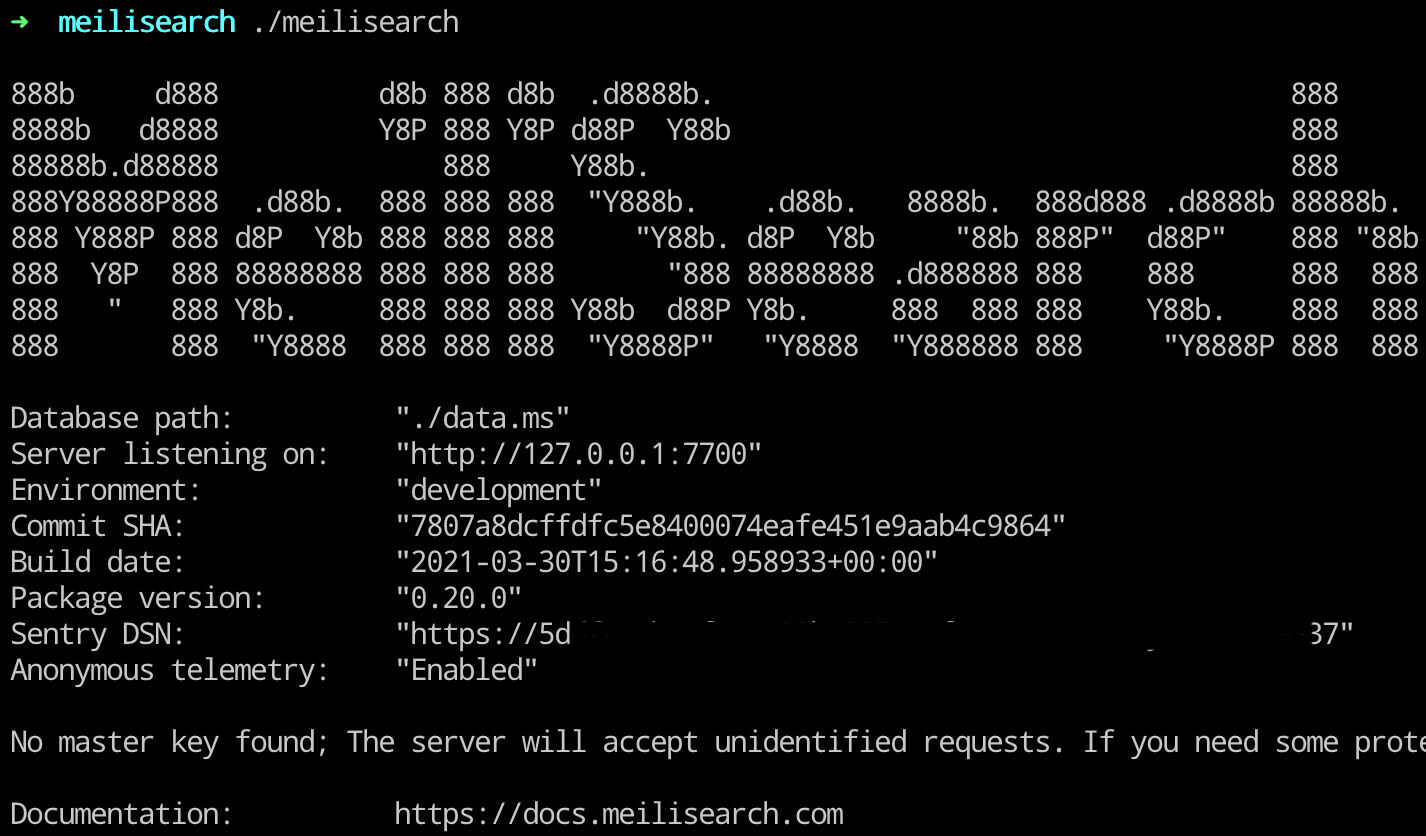This screenshot has height=836, width=1426.
Task: Click the ./data.ms database path value
Action: coord(483,418)
